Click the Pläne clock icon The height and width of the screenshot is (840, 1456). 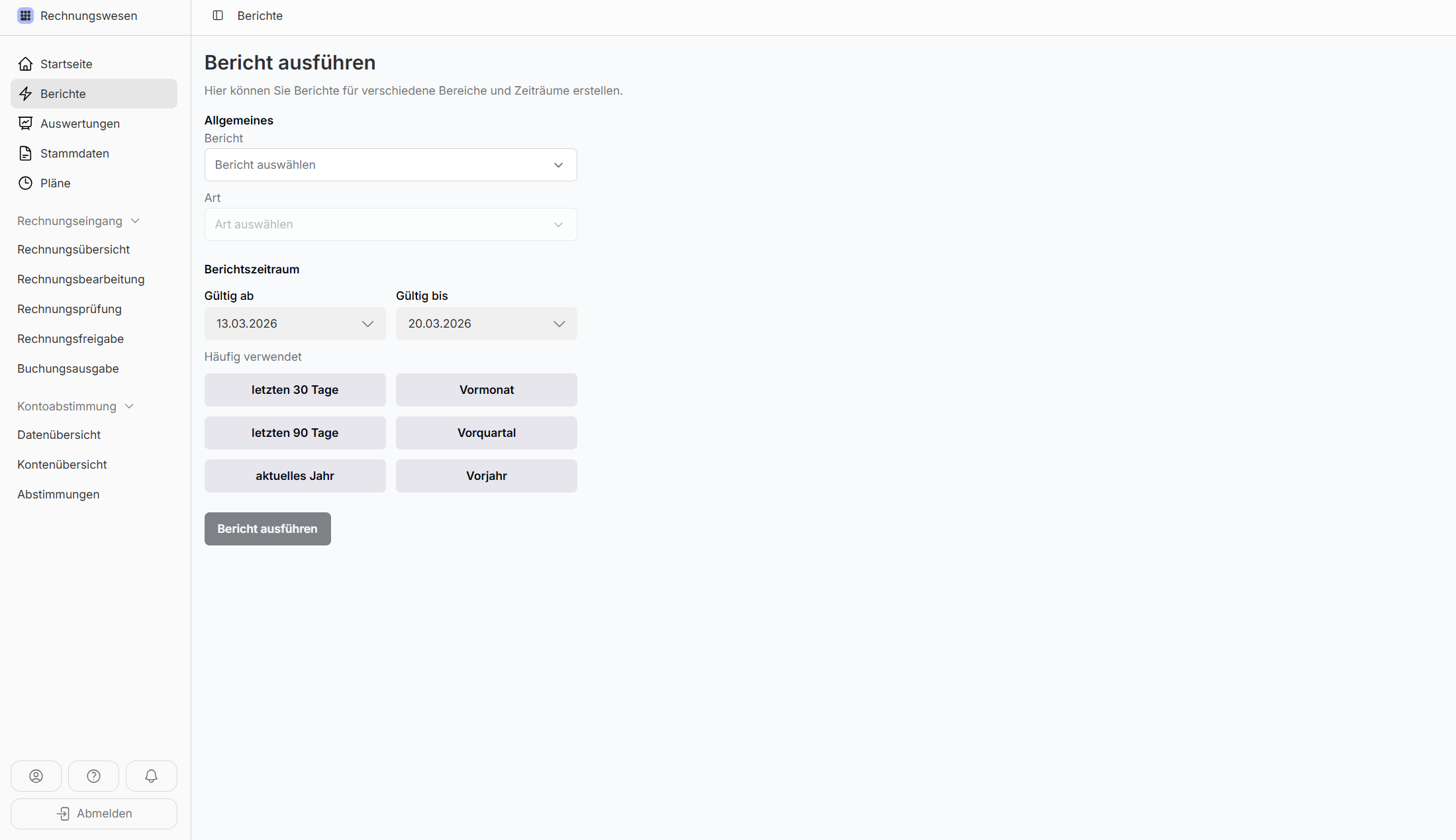pos(25,183)
